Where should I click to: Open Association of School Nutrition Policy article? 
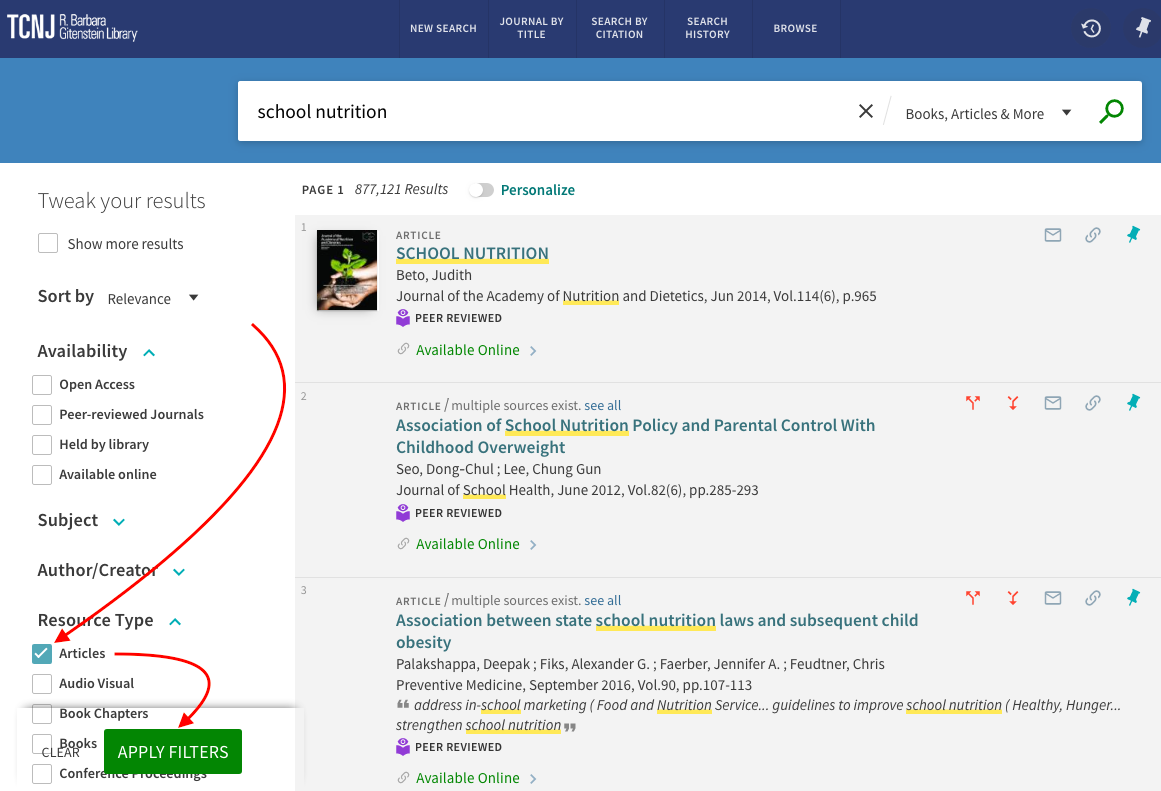pos(635,436)
